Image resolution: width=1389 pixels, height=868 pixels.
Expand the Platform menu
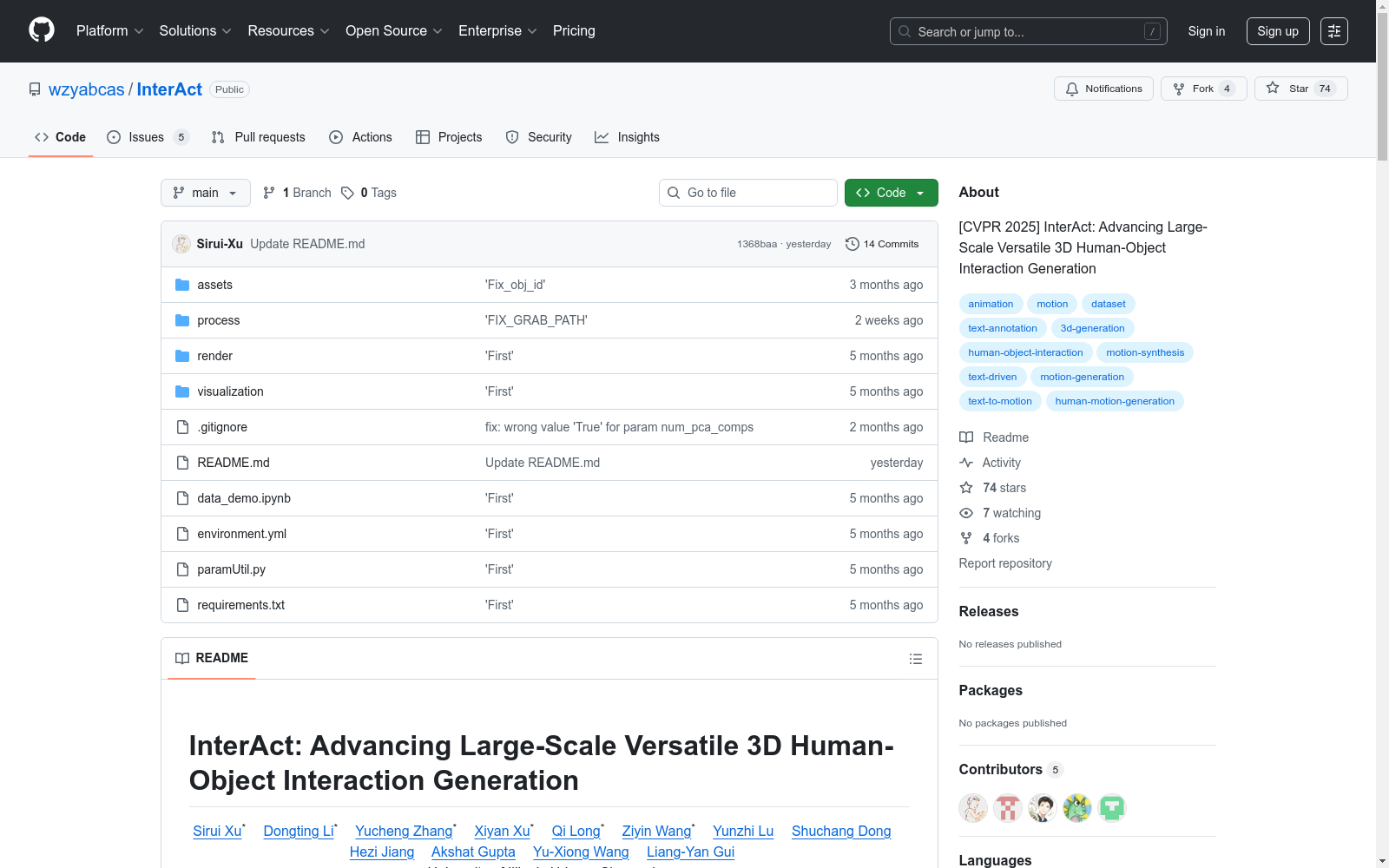click(x=110, y=31)
